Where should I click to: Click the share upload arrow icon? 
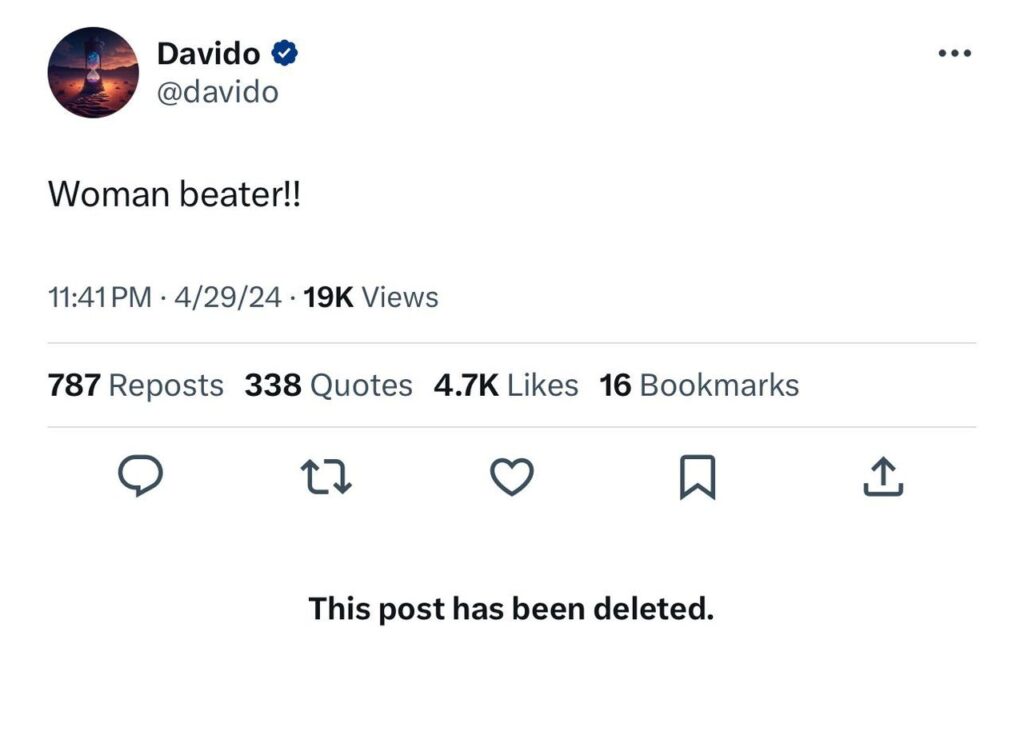(x=883, y=480)
